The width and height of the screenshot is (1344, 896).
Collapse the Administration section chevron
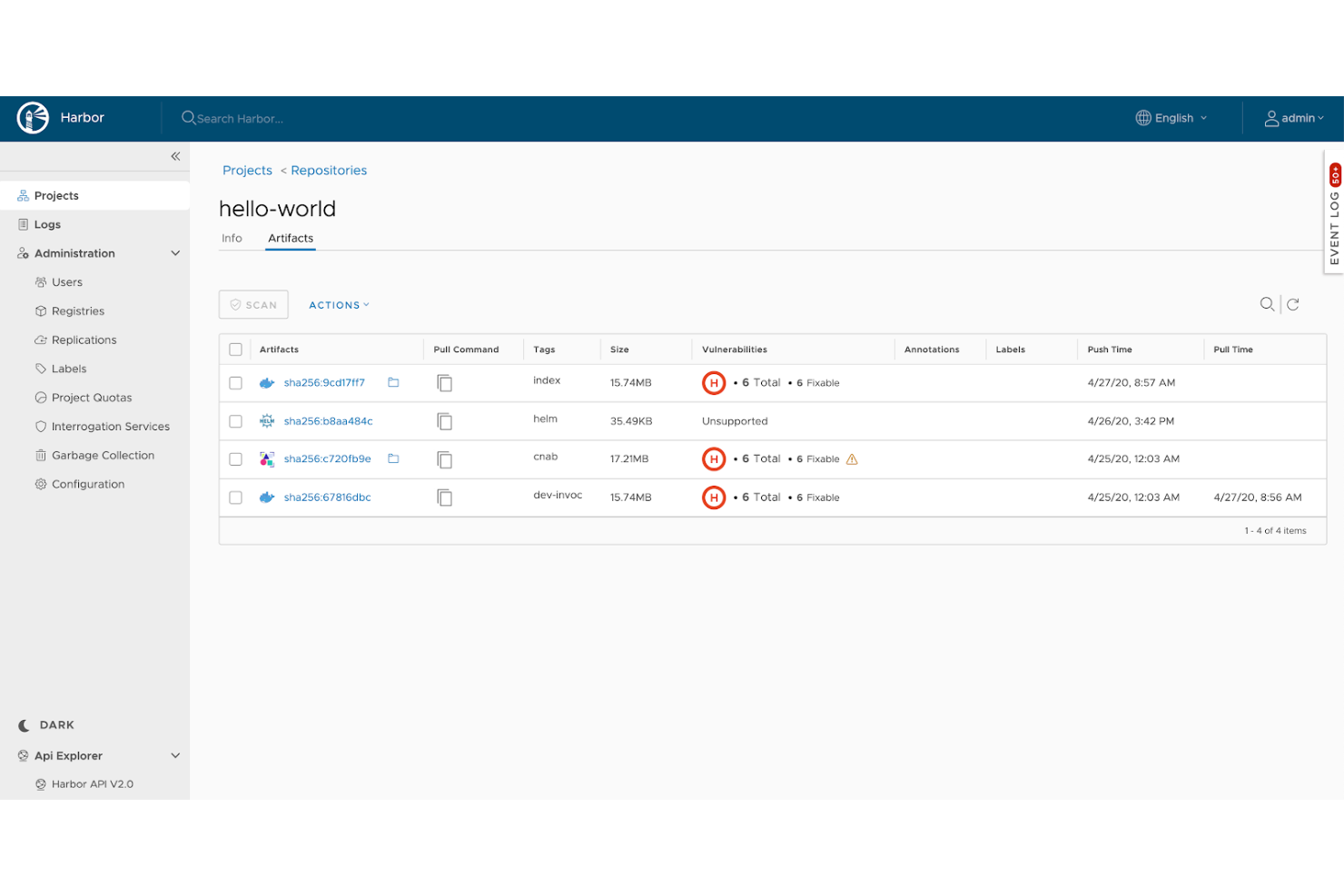175,253
